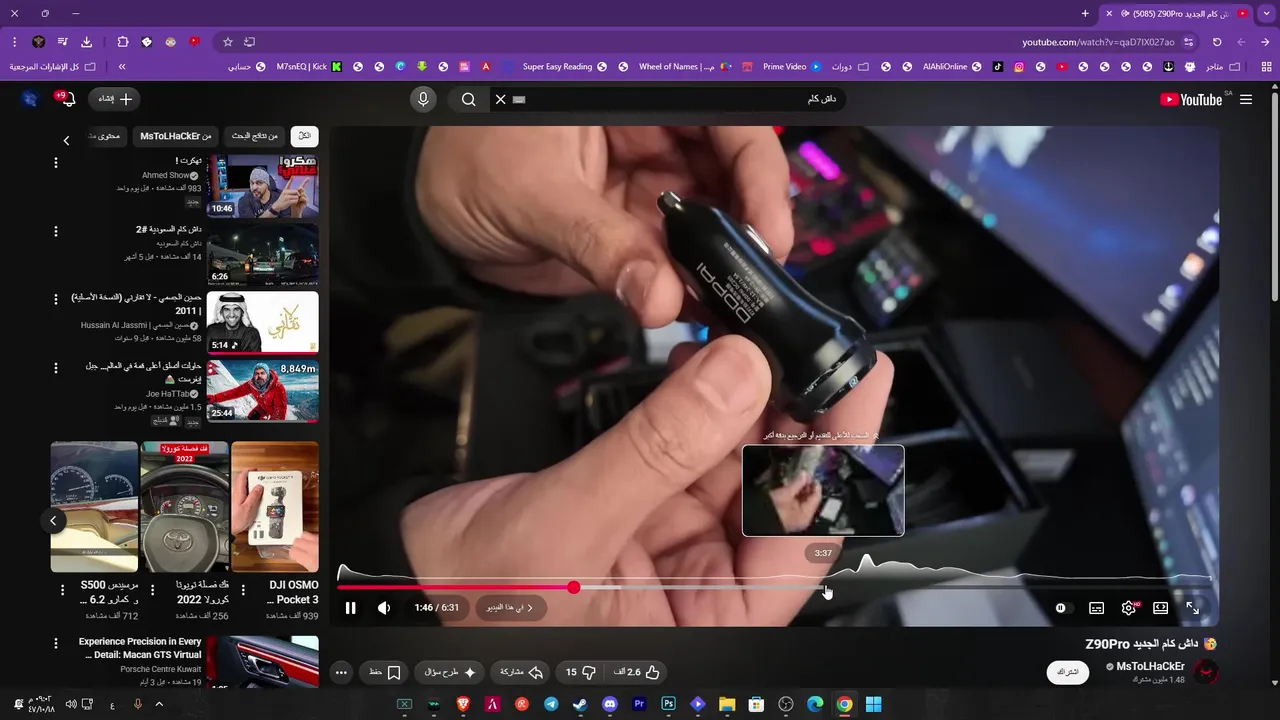
Task: Bookmark this page with the star
Action: (228, 42)
